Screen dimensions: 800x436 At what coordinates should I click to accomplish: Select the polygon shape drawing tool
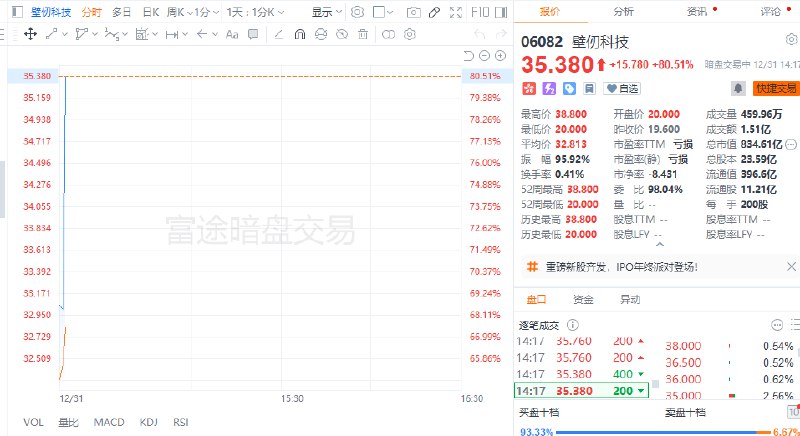coord(82,34)
